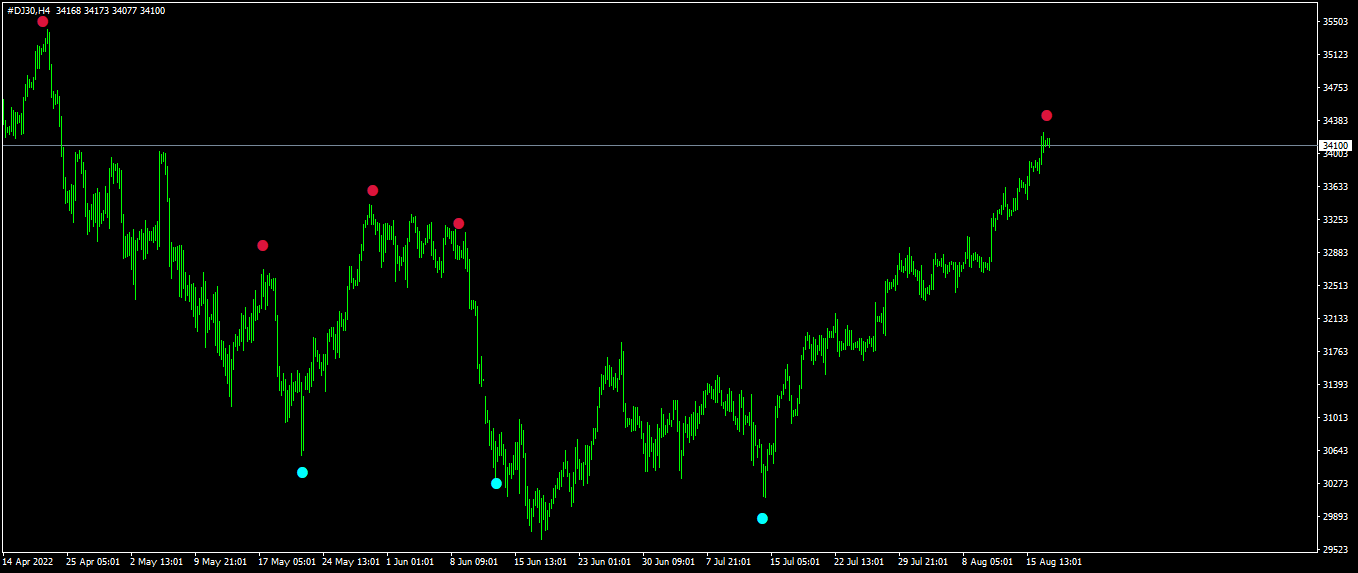Click the 29 Jul 21:01 time label

(924, 561)
